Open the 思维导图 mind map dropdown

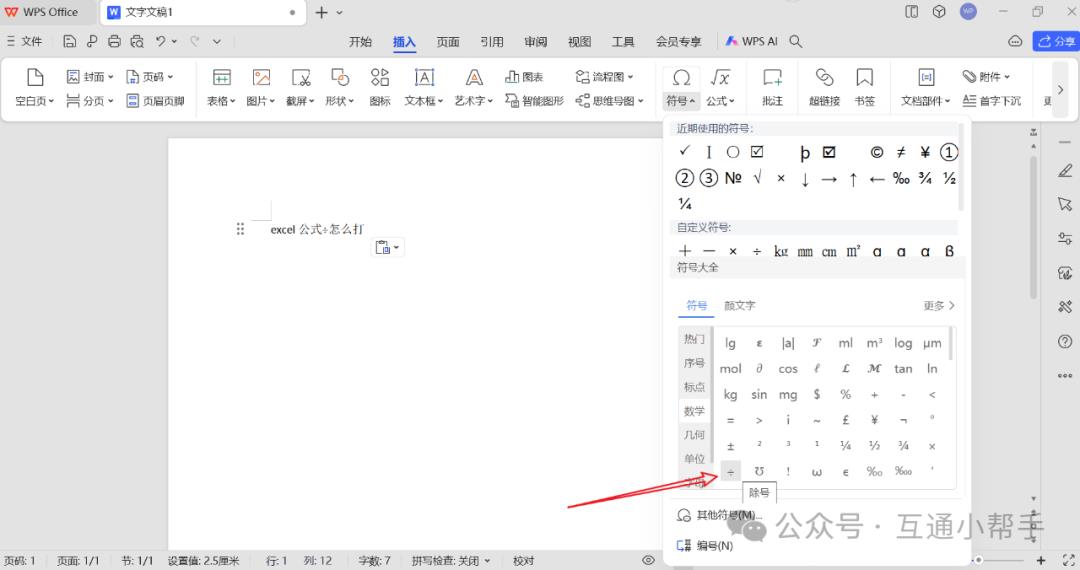coord(610,101)
